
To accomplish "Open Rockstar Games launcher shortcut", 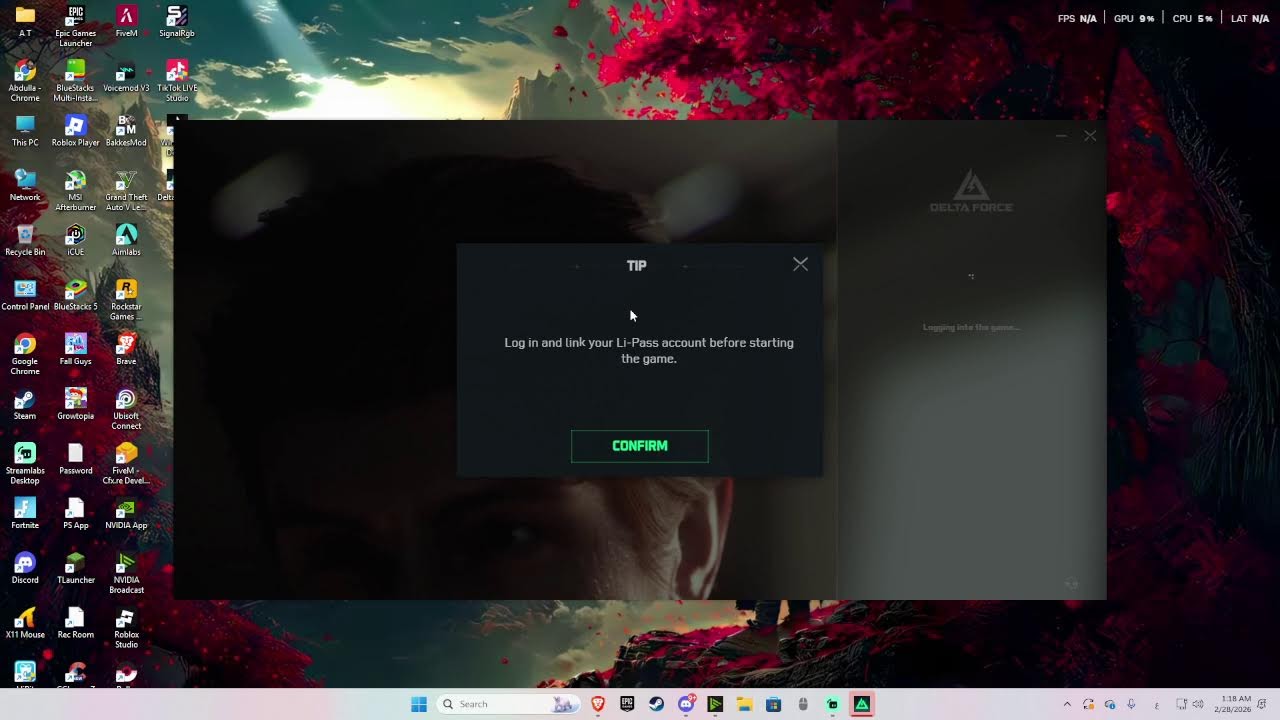I will 126,299.
